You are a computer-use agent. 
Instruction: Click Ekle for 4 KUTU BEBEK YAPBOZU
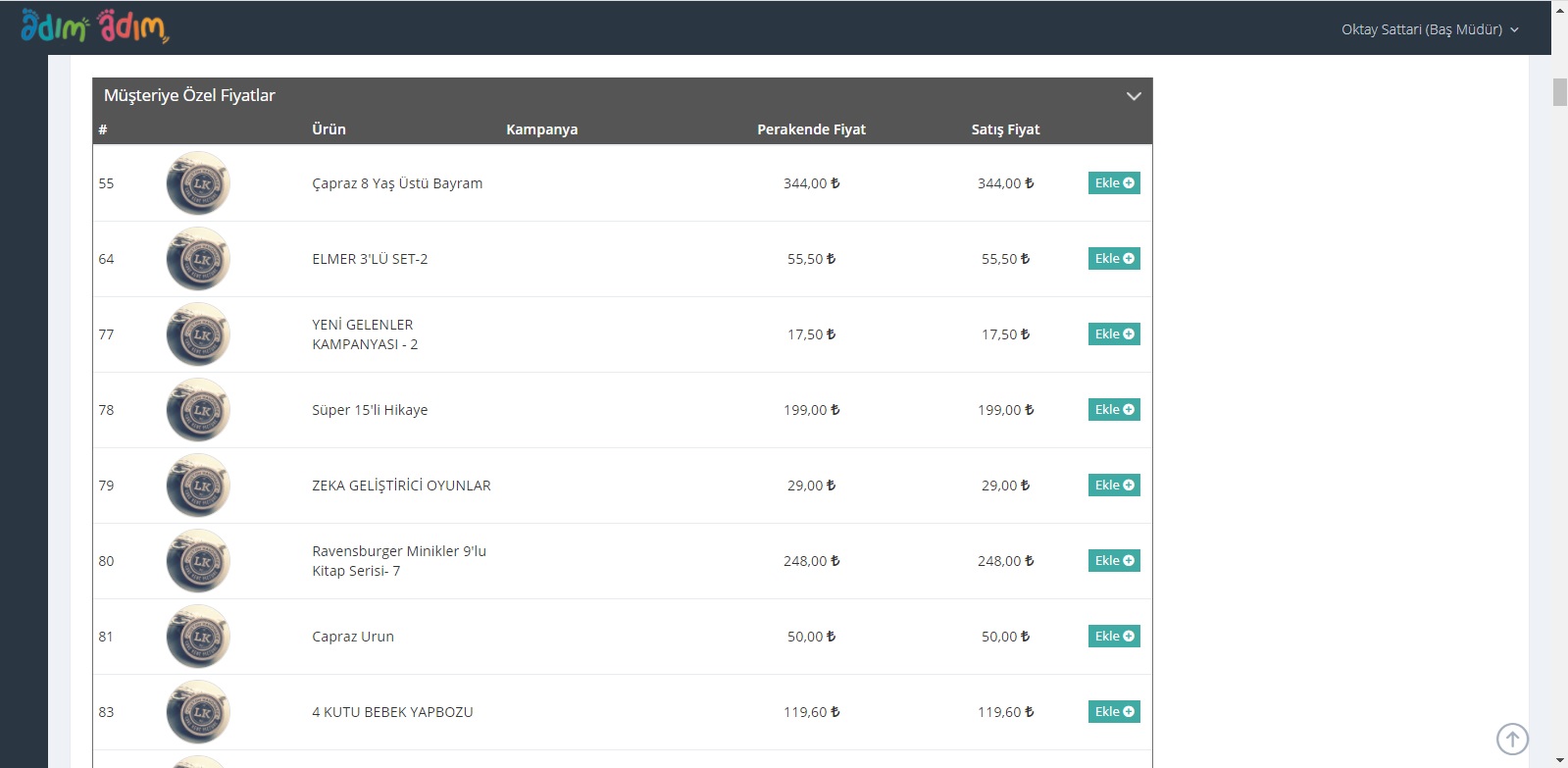1114,712
